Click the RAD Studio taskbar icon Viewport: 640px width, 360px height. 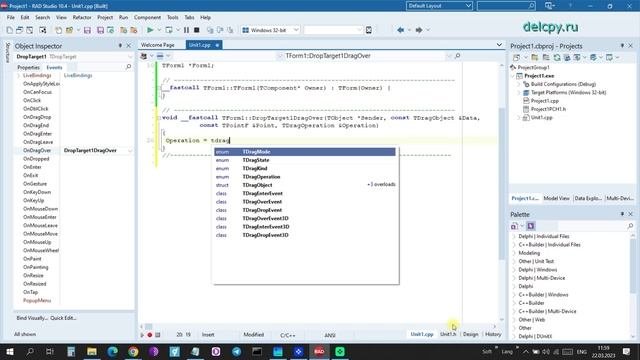pyautogui.click(x=319, y=351)
